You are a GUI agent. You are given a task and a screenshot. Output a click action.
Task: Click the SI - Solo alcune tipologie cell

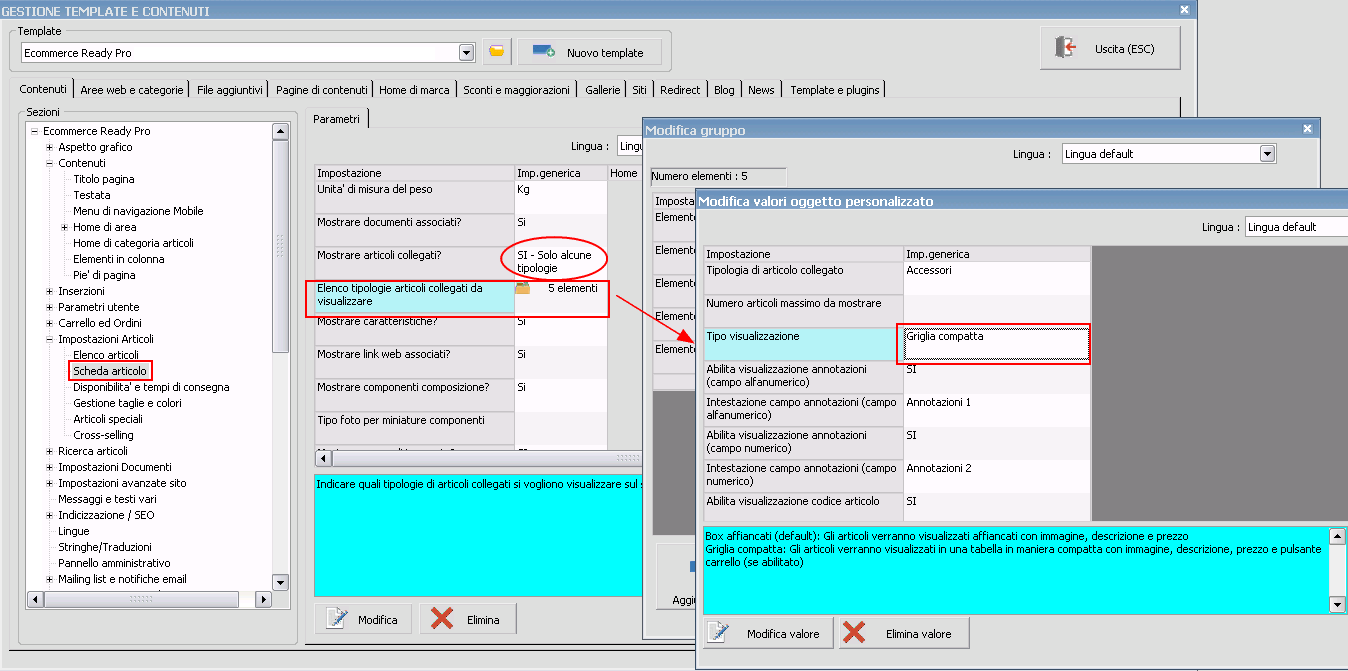560,263
